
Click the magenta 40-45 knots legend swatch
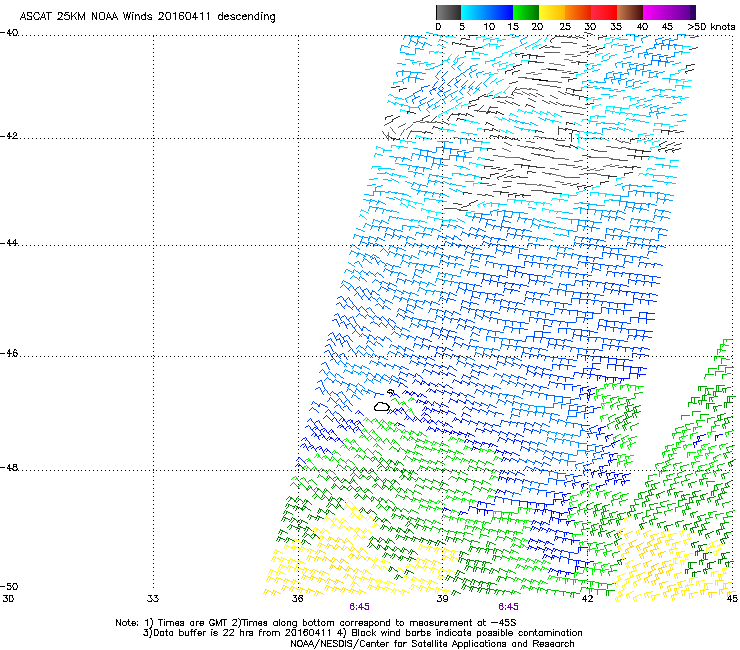[656, 12]
